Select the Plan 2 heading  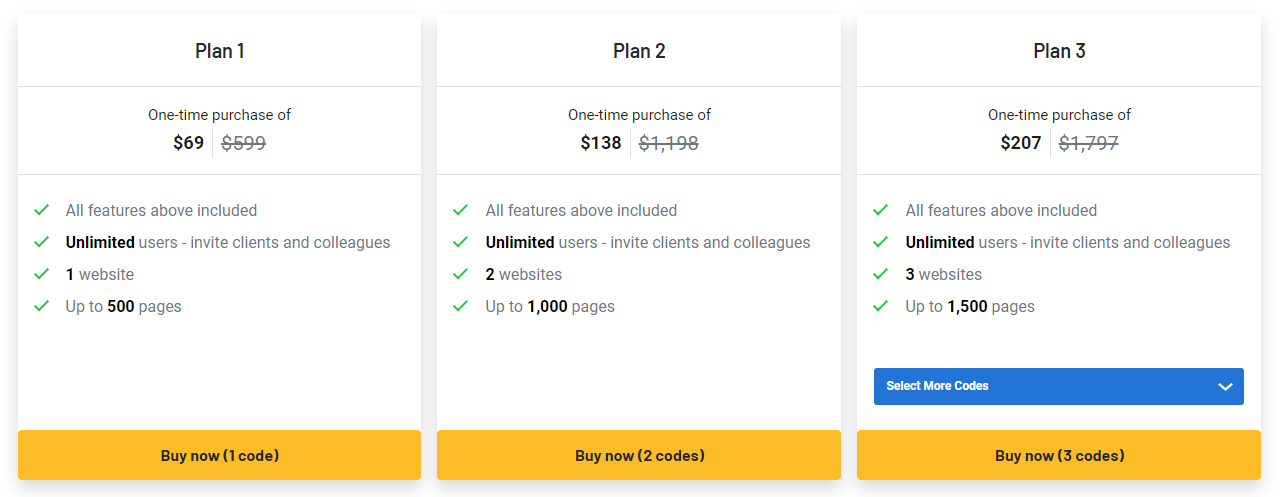pyautogui.click(x=639, y=51)
